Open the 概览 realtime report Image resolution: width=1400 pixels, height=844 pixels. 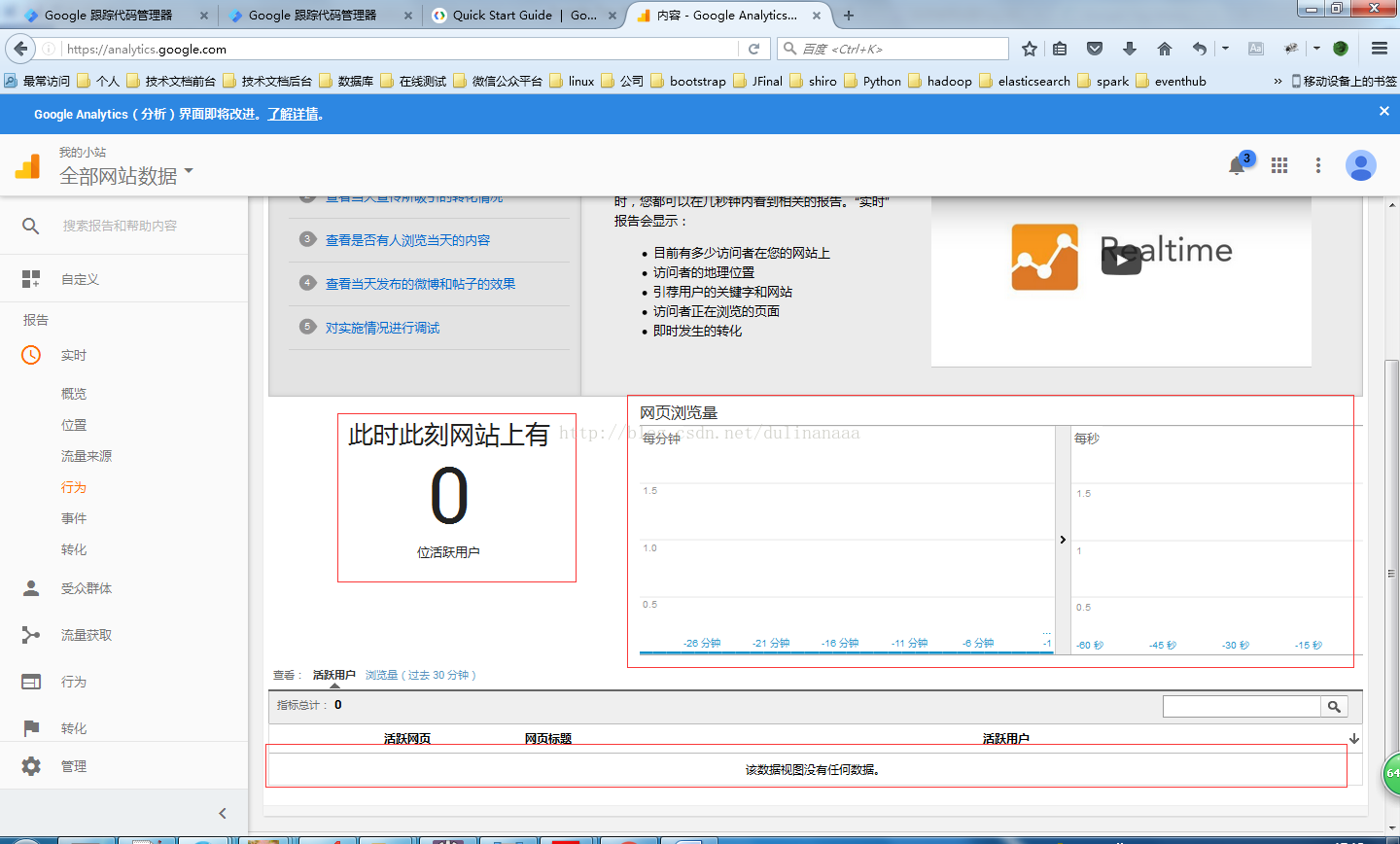(74, 394)
